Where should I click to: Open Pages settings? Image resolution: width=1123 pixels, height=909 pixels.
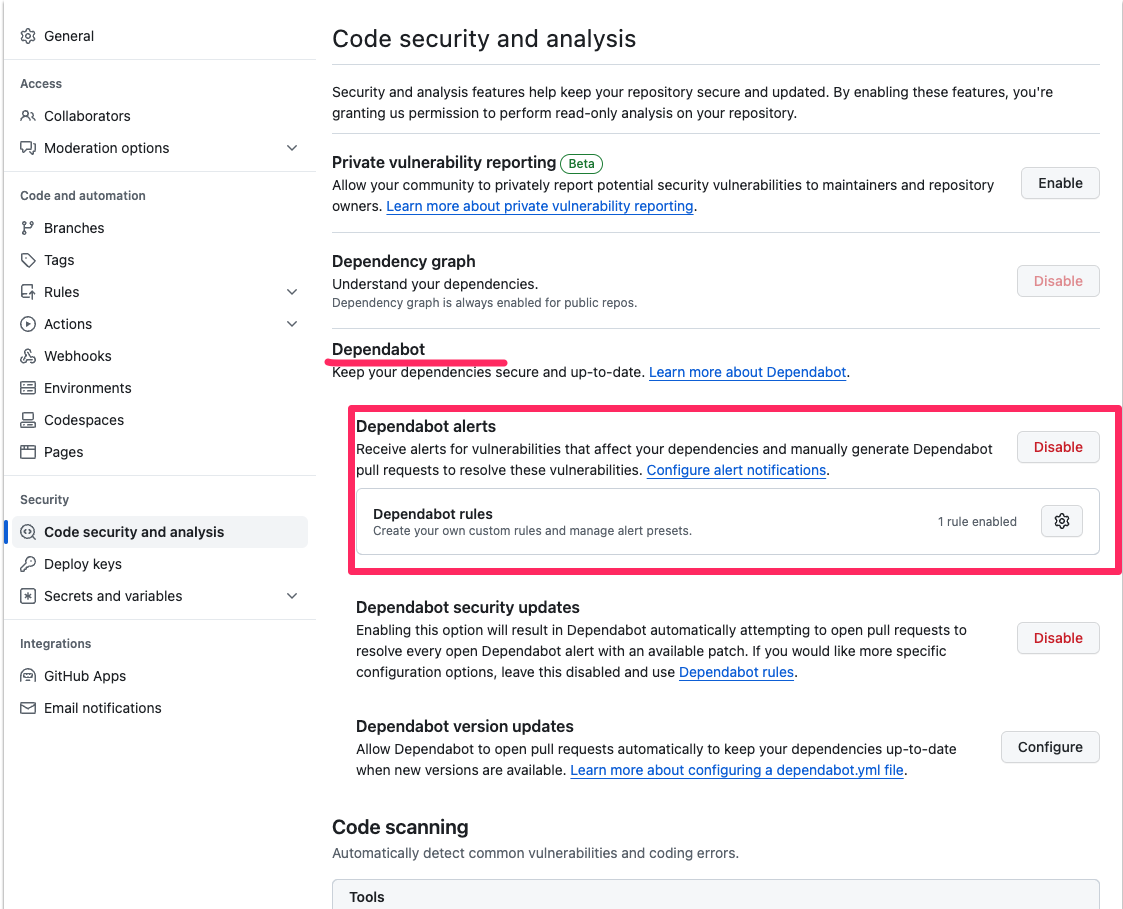click(x=63, y=452)
